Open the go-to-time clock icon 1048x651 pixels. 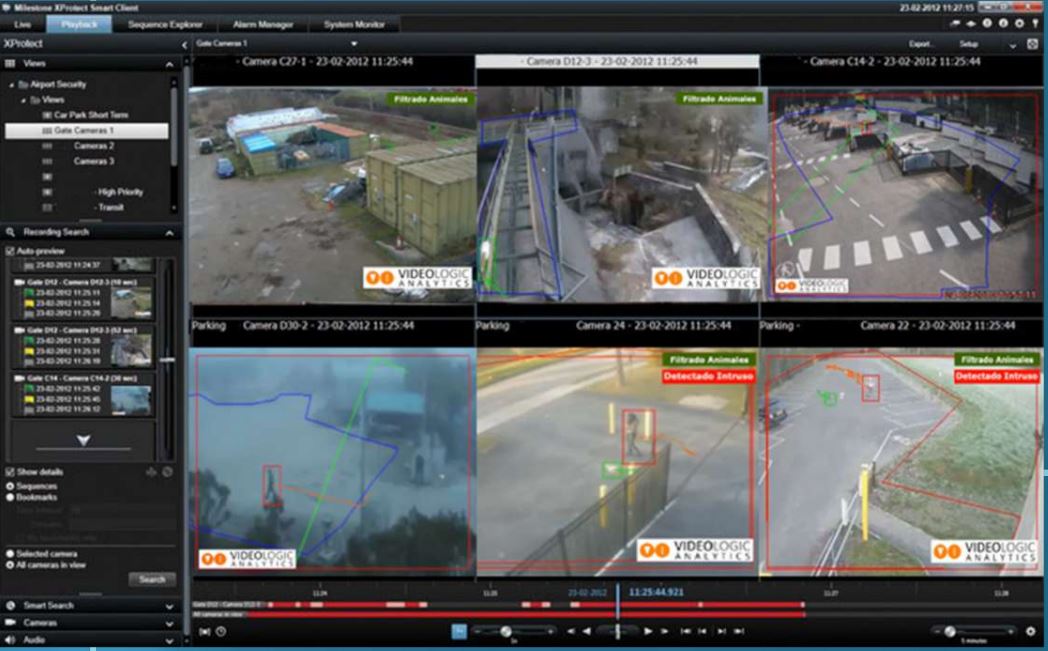(x=221, y=631)
